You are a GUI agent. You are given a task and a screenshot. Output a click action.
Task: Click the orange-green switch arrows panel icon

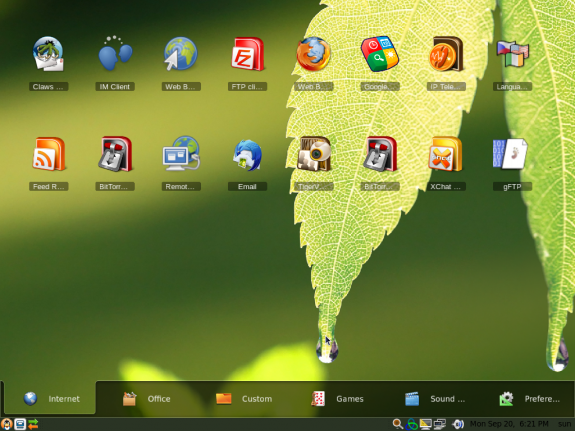pyautogui.click(x=33, y=424)
